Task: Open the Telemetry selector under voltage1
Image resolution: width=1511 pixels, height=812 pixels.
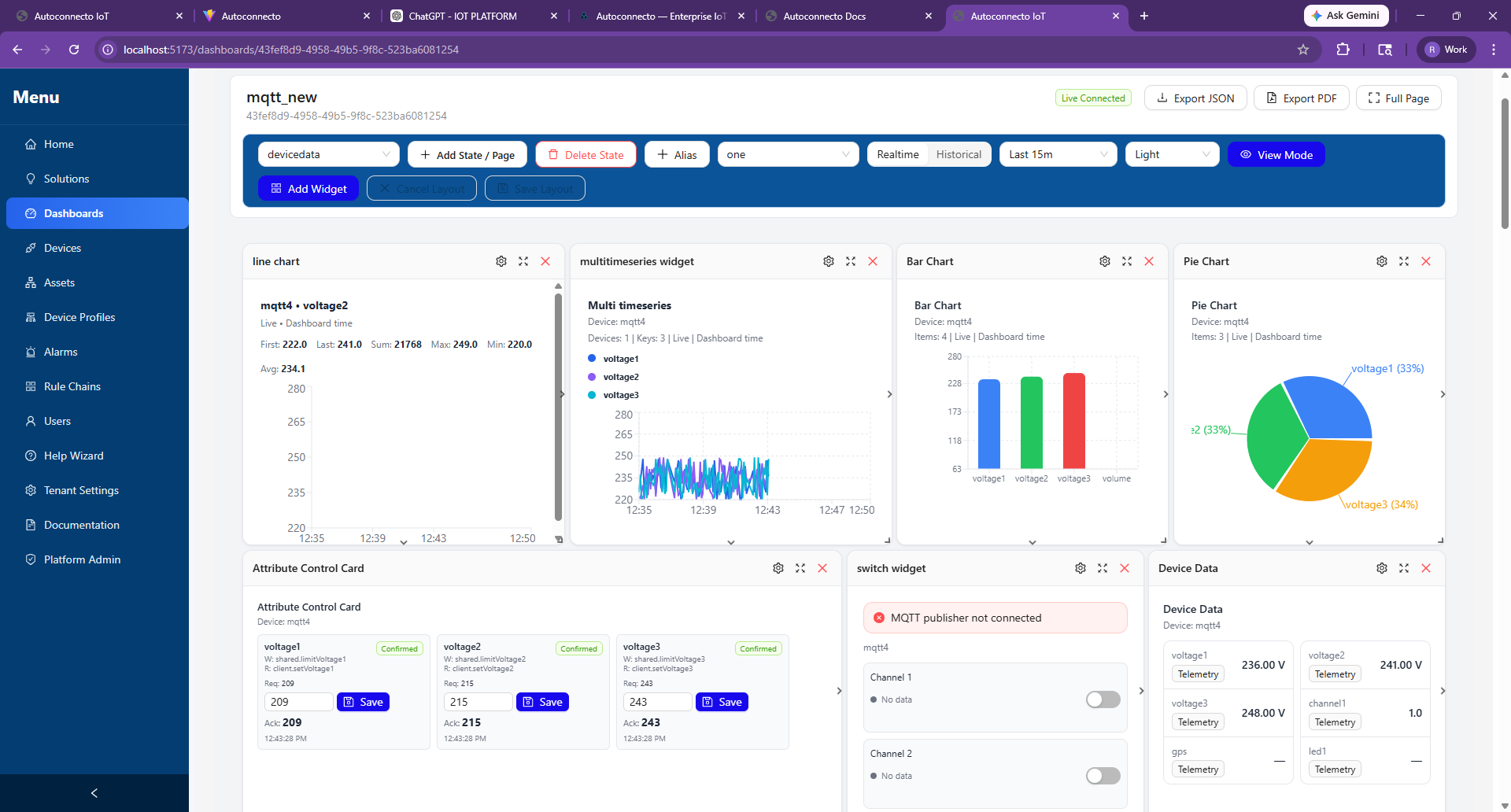Action: (1198, 674)
